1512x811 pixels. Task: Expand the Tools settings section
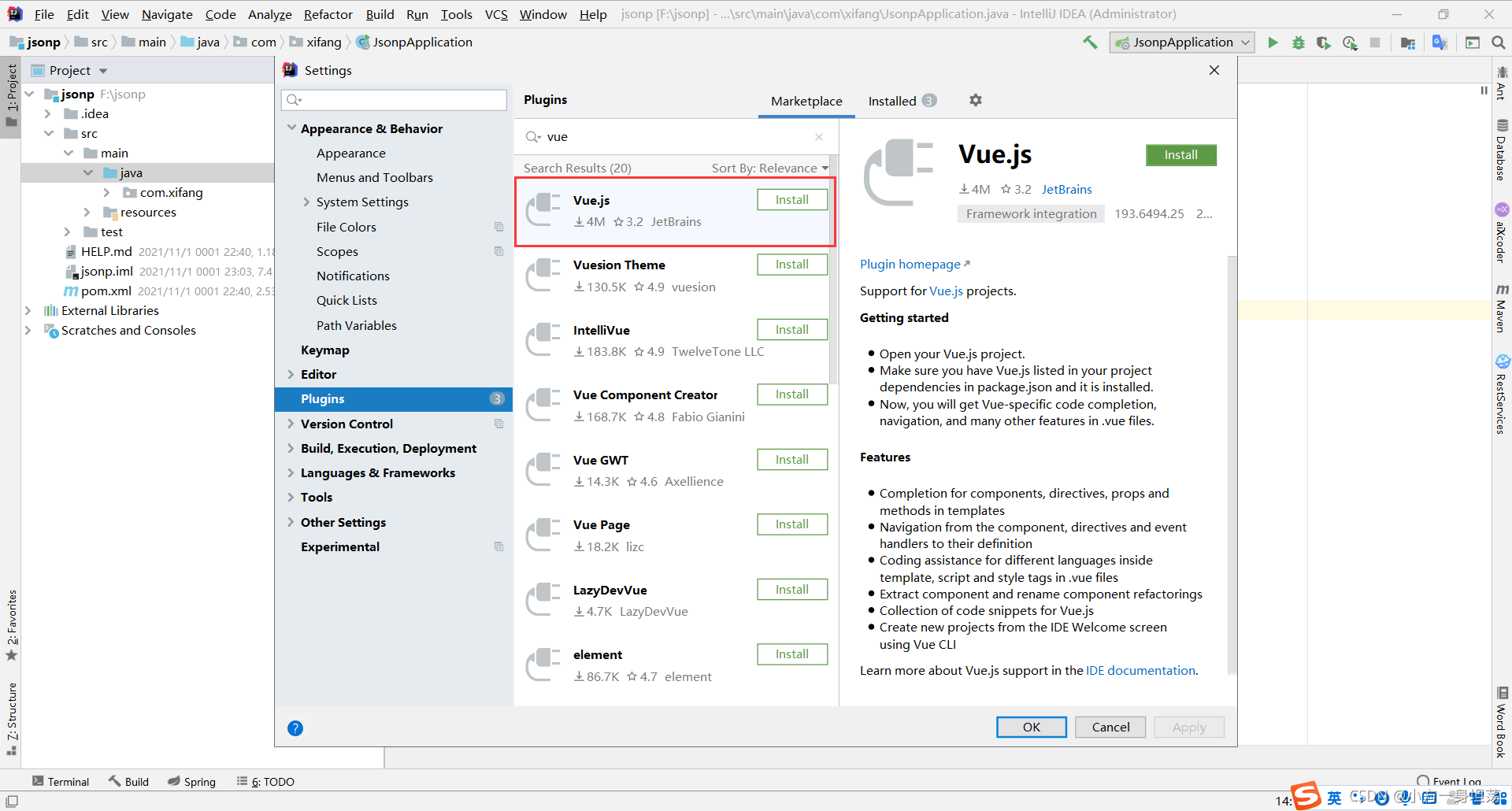click(291, 498)
